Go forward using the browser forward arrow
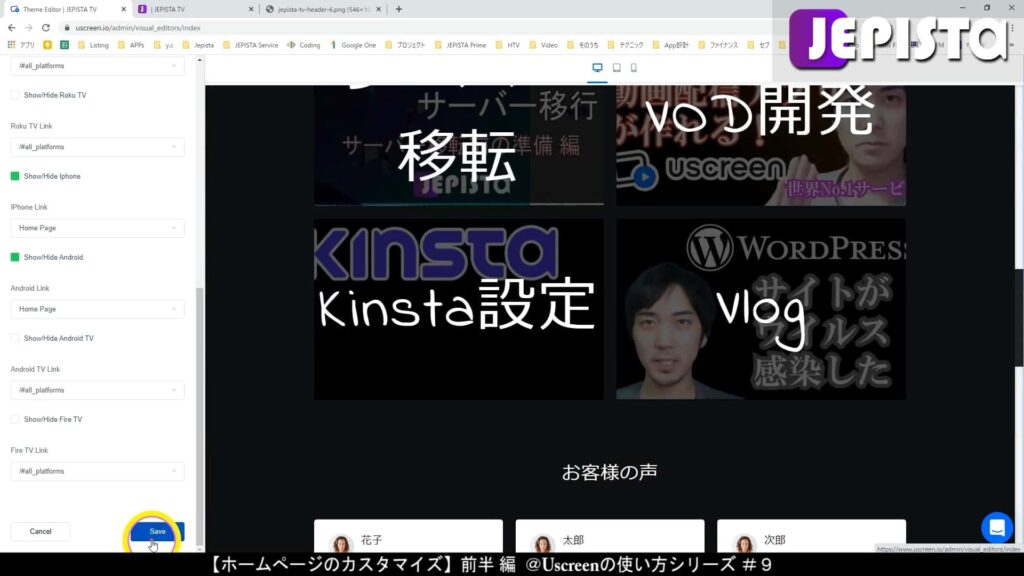 click(x=28, y=27)
